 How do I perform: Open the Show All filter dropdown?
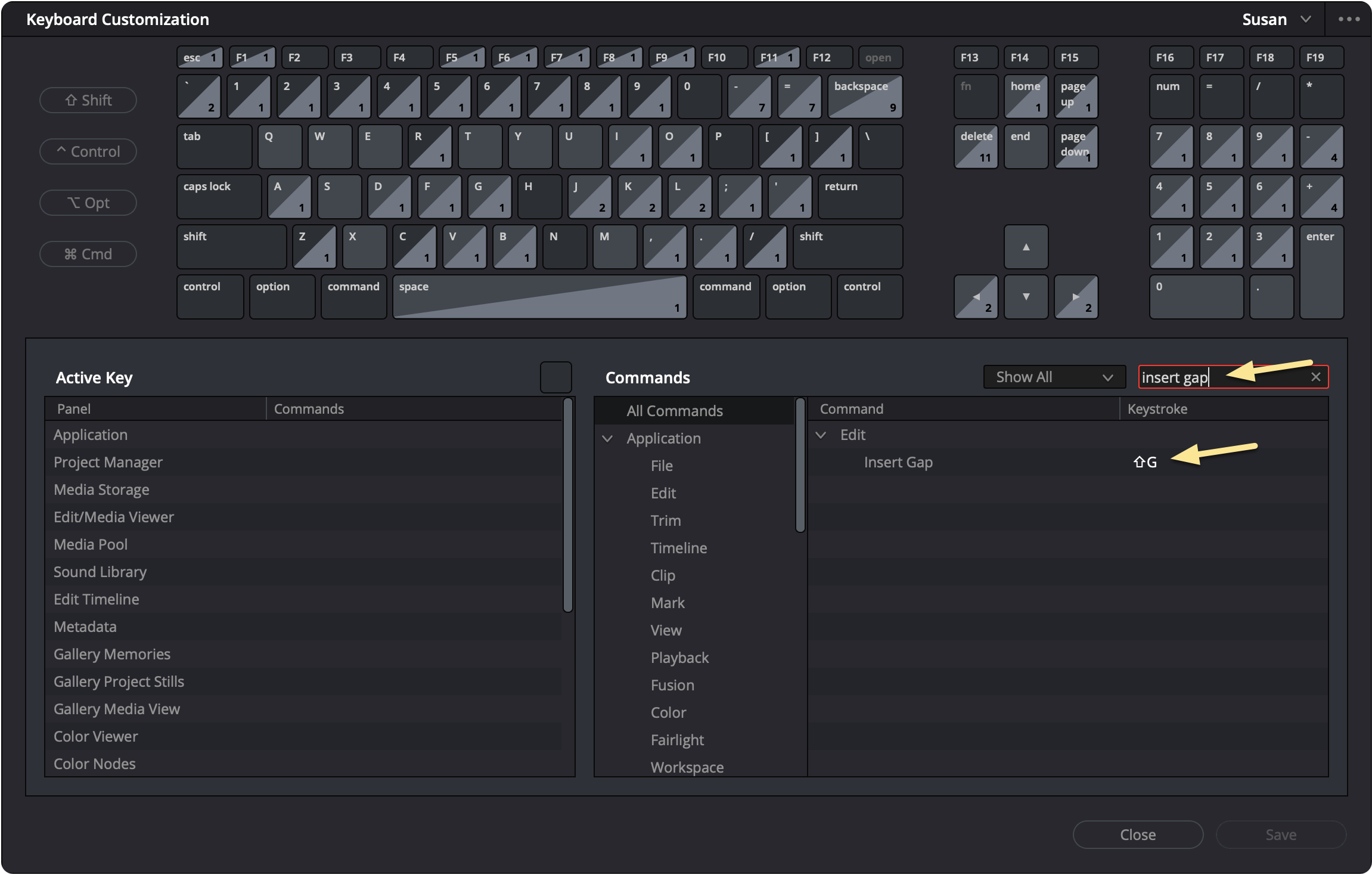click(1054, 377)
